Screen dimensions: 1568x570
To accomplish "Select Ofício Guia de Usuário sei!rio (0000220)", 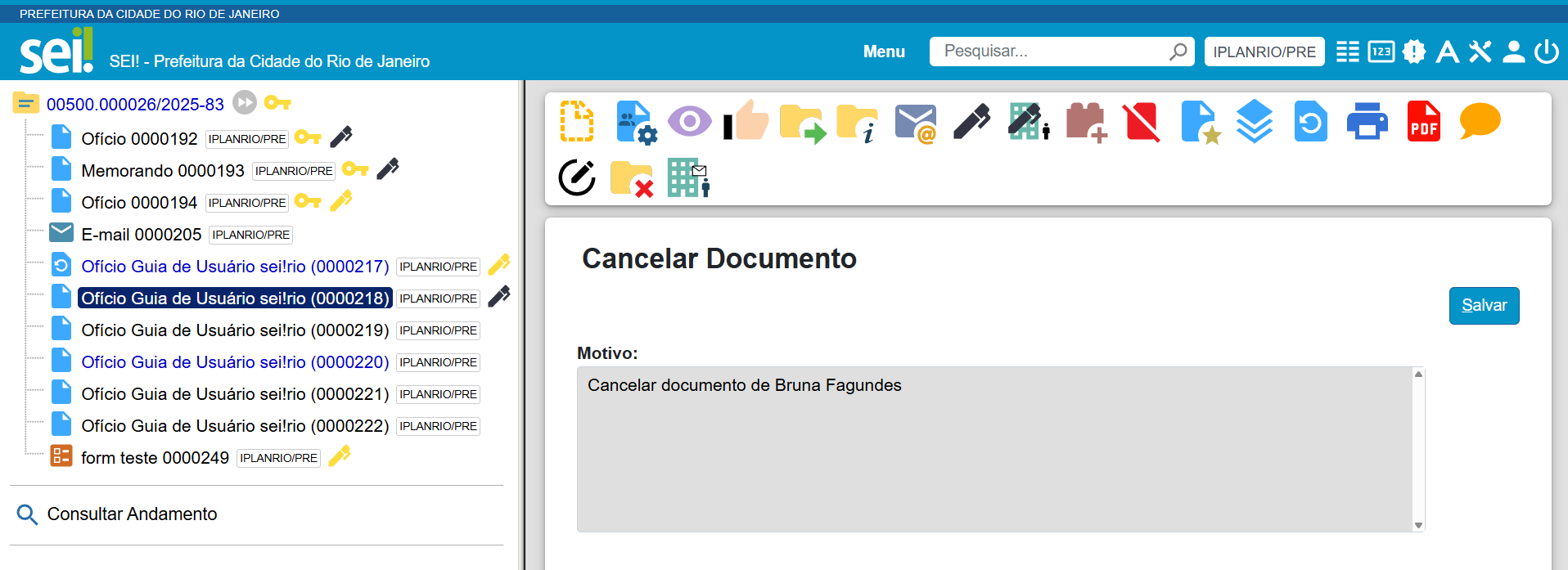I will click(235, 362).
